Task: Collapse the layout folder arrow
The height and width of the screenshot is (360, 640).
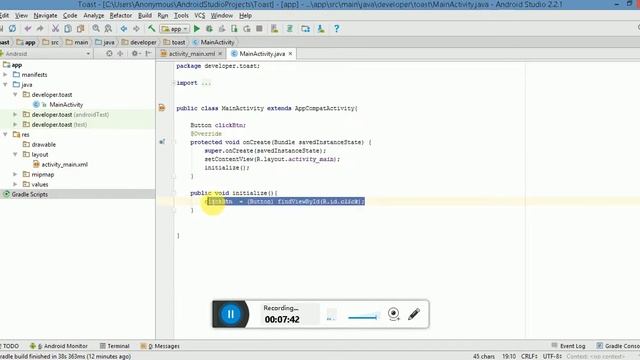Action: pos(15,154)
